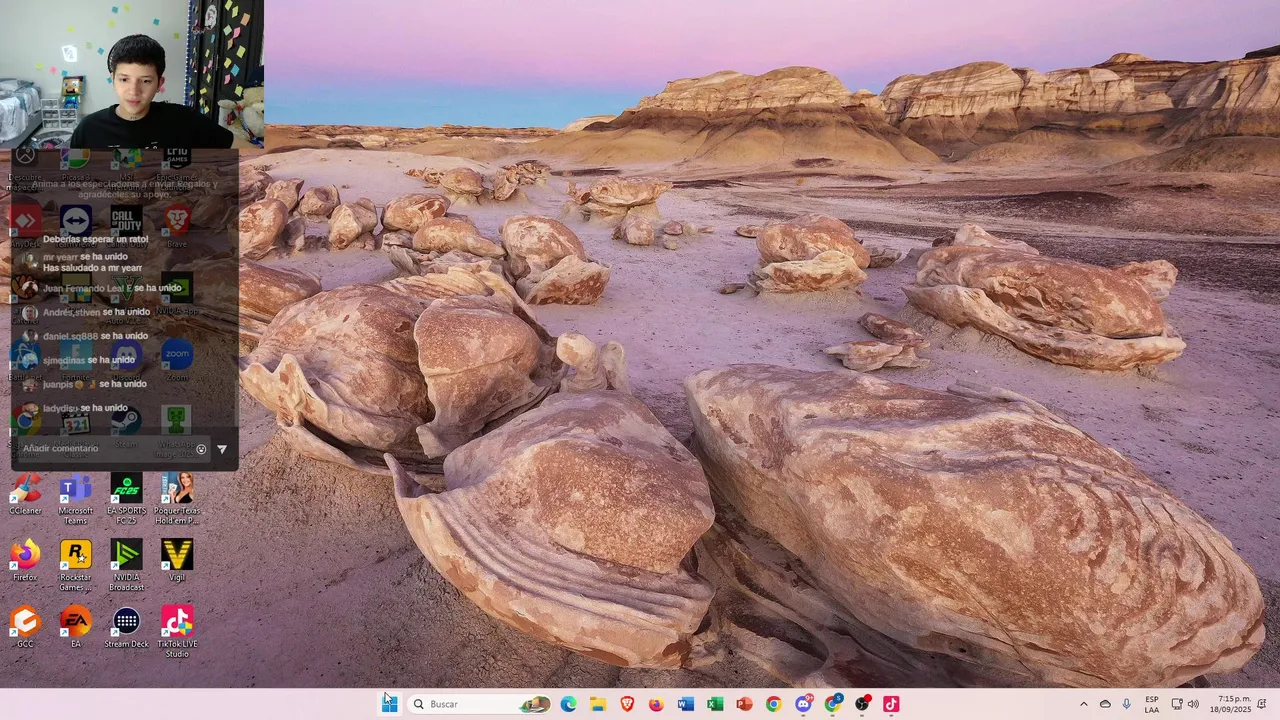Select the Zoom desktop shortcut
Image resolution: width=1280 pixels, height=720 pixels.
tap(177, 360)
